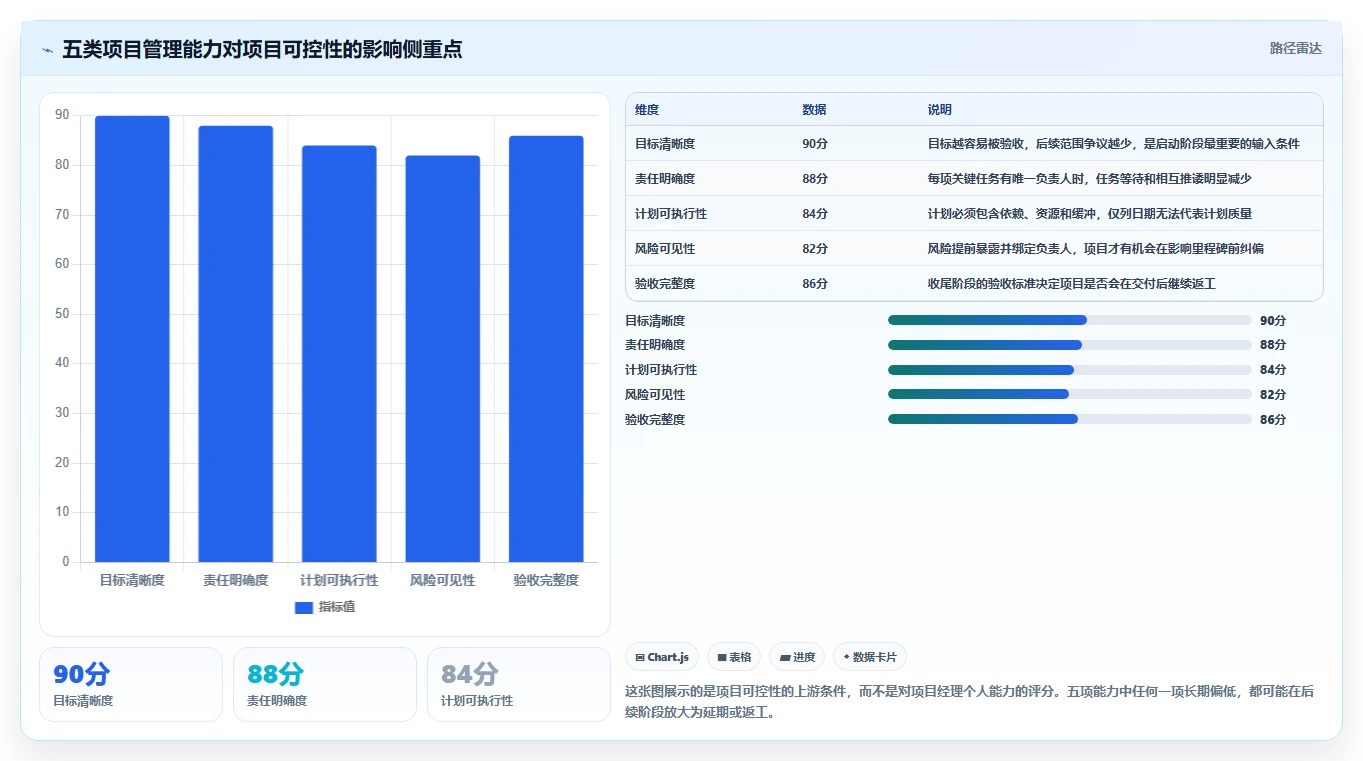Select the 数据卡片 tag
The image size is (1363, 761).
pyautogui.click(x=870, y=657)
